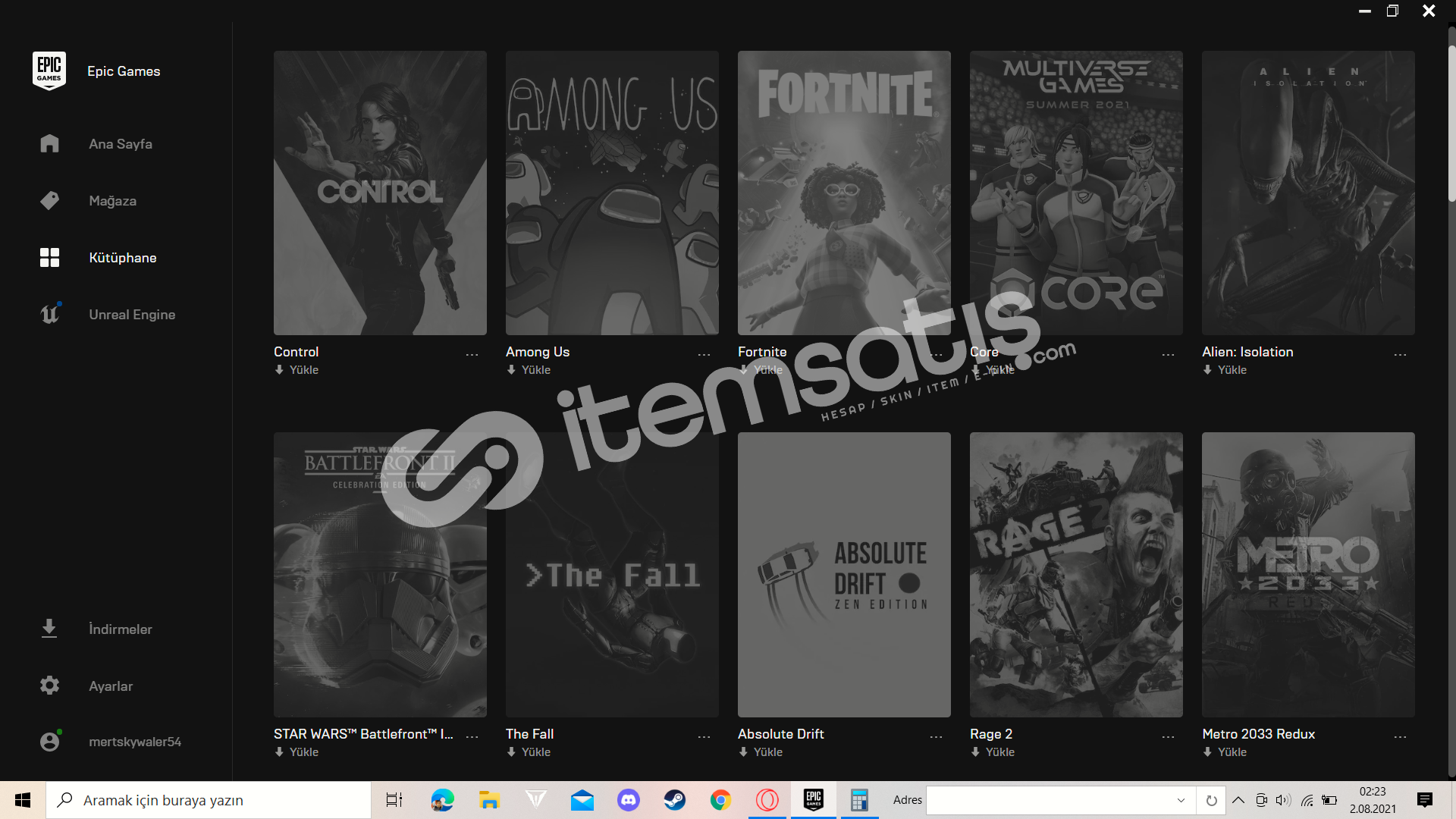This screenshot has width=1456, height=819.
Task: Switch to Epic Games Launcher taskbar icon
Action: pos(814,800)
